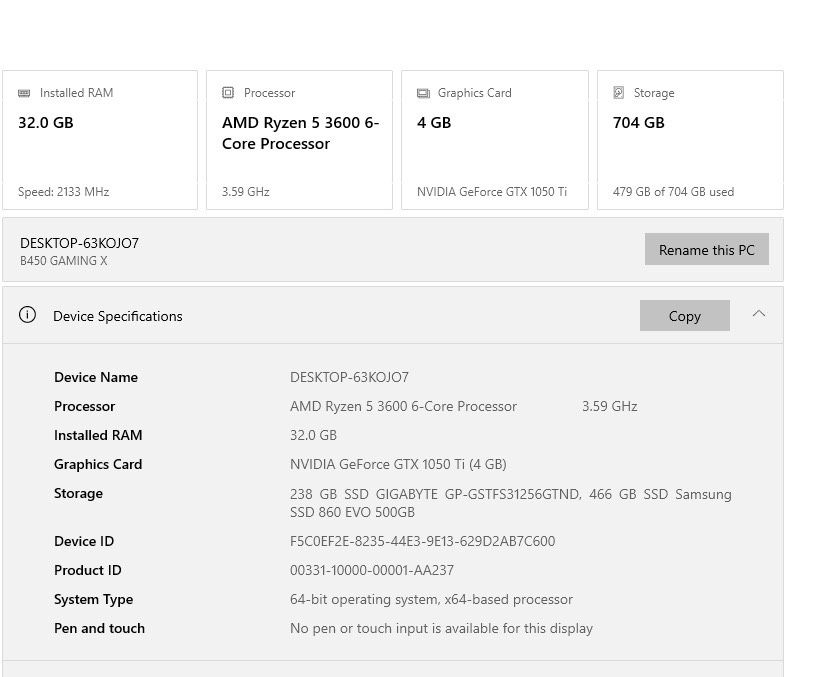Click the Installed RAM memory icon
Image resolution: width=819 pixels, height=677 pixels.
click(24, 93)
